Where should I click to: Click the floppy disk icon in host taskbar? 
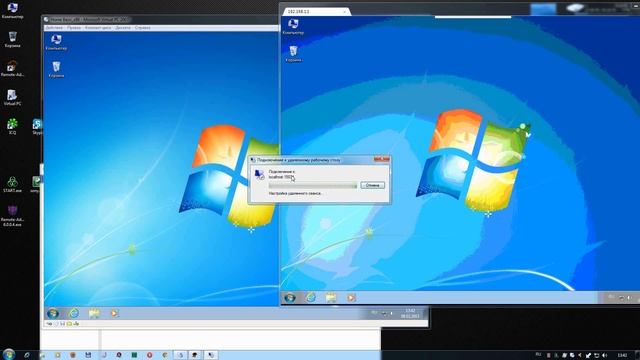coord(88,355)
